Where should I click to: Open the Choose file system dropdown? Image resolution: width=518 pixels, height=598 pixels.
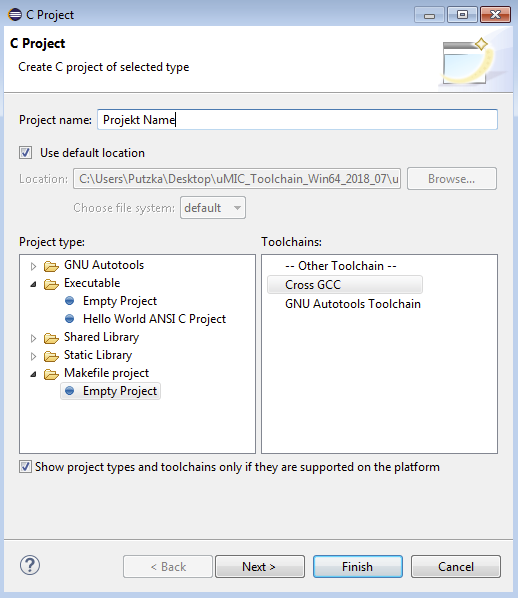pyautogui.click(x=213, y=208)
